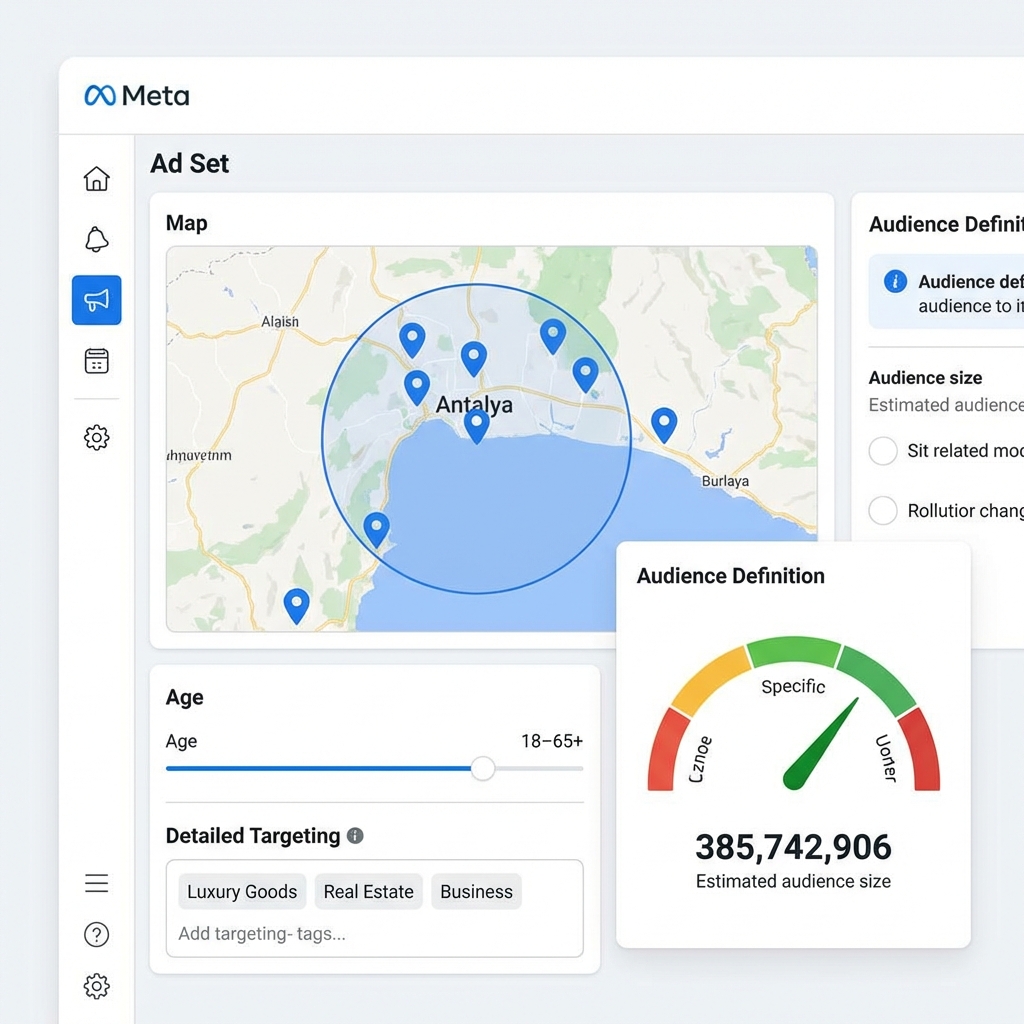Select the 'Rollutior' radio option
The image size is (1024, 1024).
coord(883,511)
